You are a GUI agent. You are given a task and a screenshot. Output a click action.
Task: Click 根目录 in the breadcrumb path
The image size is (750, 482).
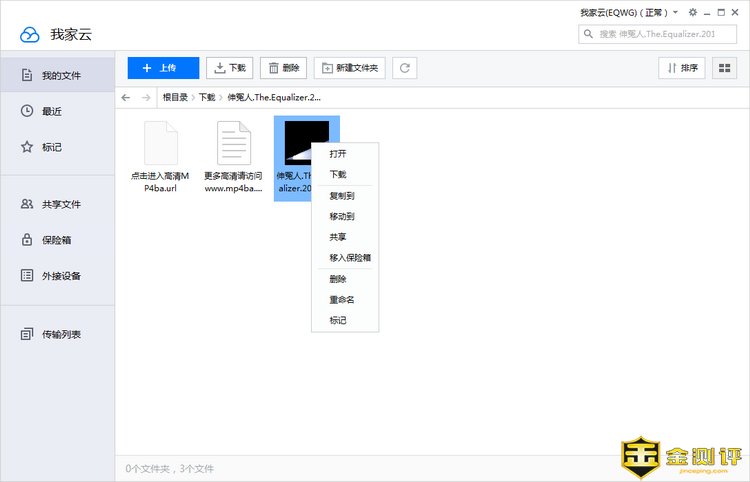(x=175, y=97)
